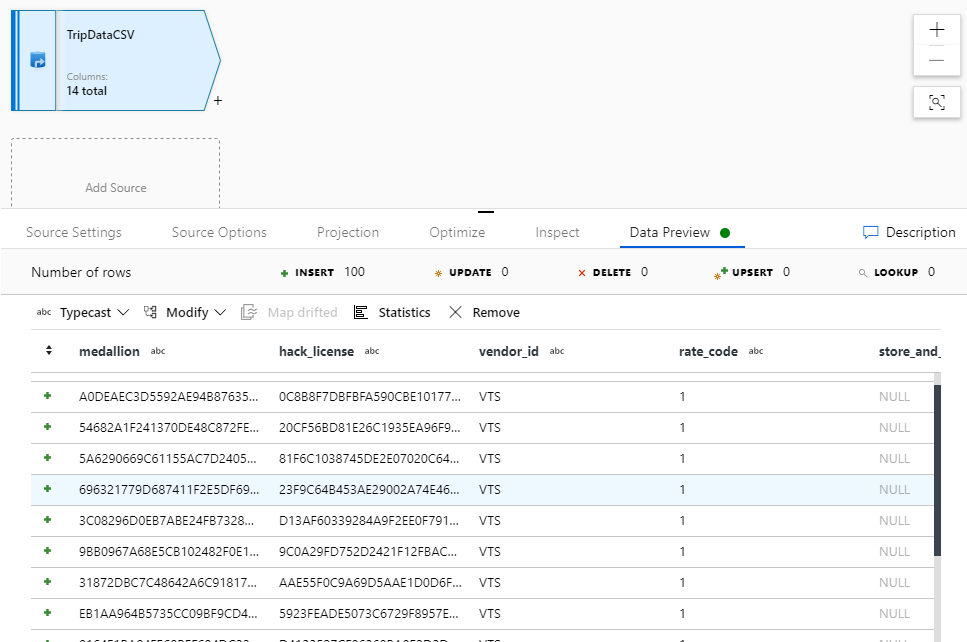967x642 pixels.
Task: Click the zoom-to-fit search icon
Action: click(937, 102)
